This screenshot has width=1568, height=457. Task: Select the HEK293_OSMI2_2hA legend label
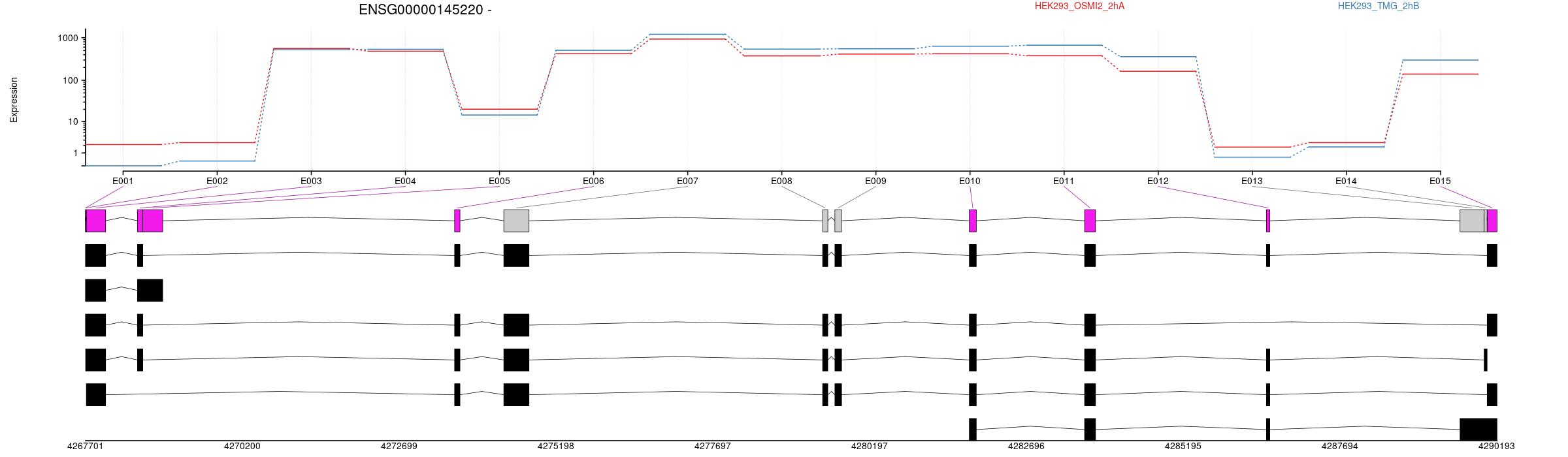pos(1079,6)
